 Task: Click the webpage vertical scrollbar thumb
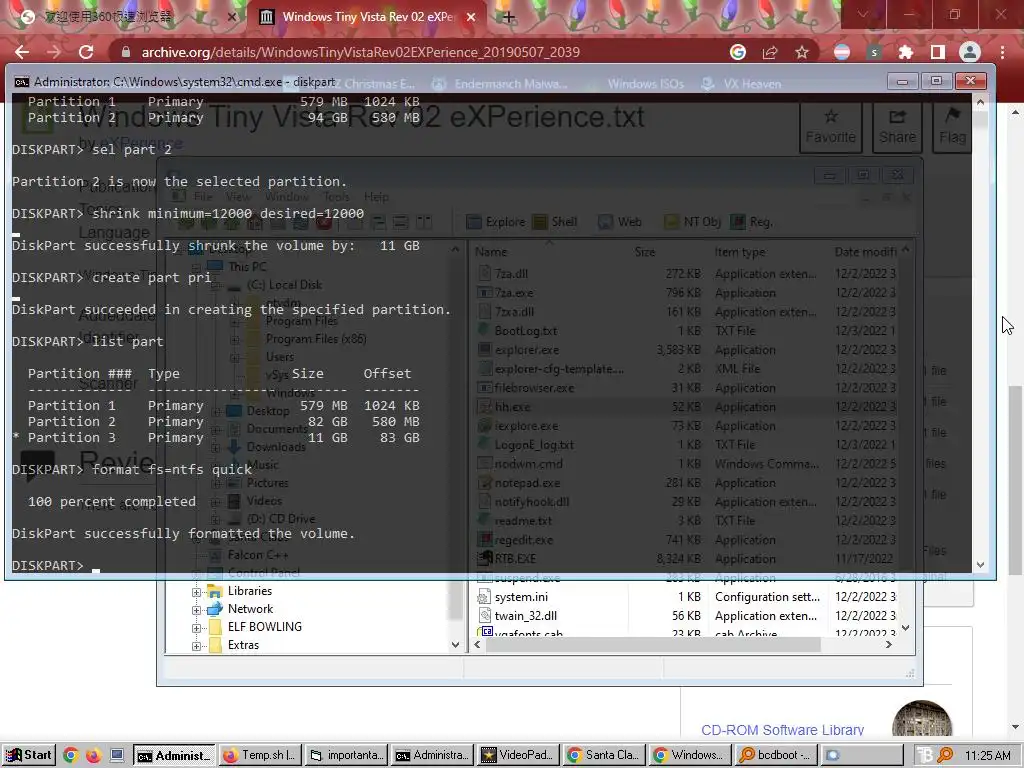click(1016, 480)
